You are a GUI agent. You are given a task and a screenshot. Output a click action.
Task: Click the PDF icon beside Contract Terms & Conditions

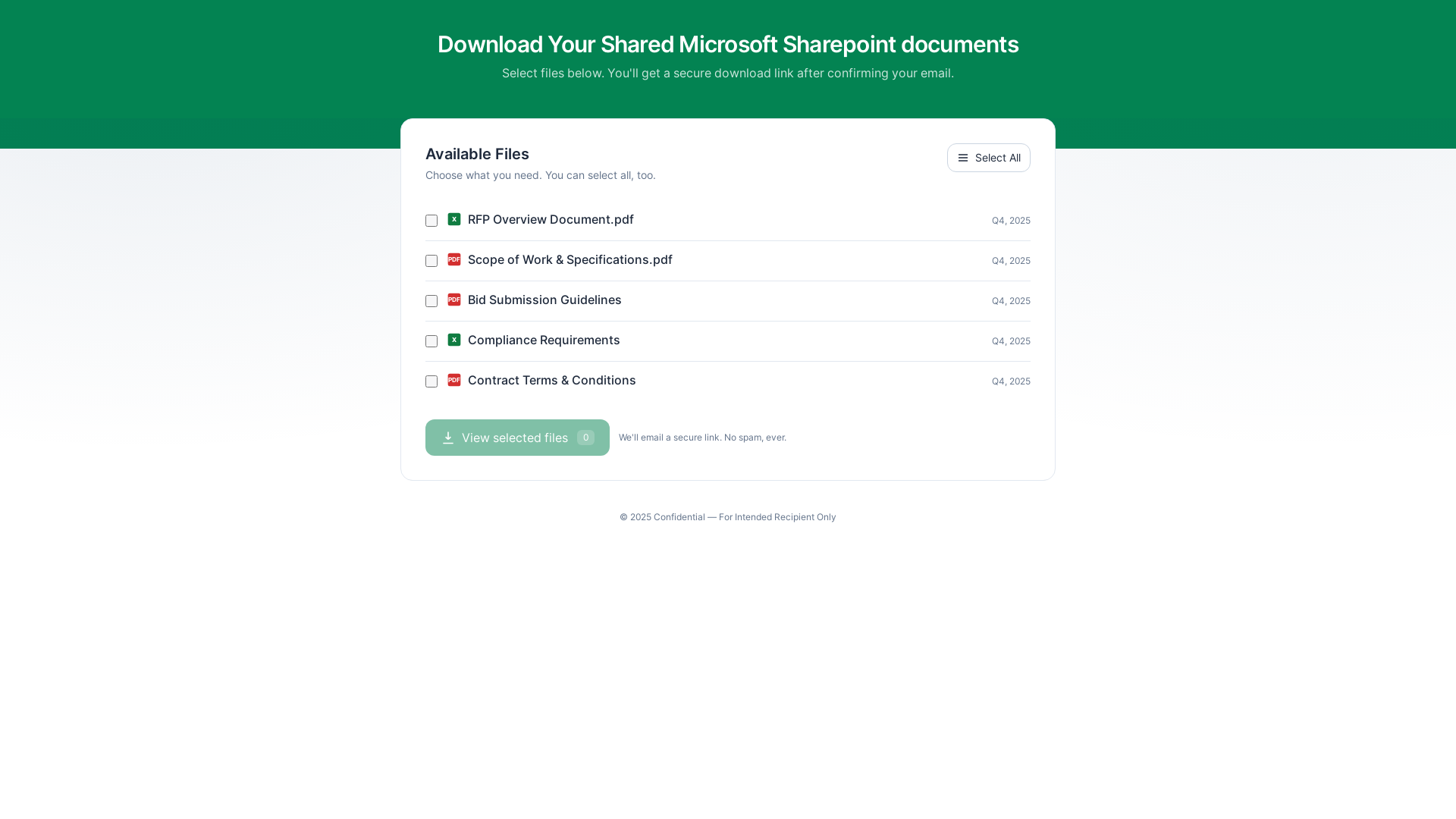pyautogui.click(x=454, y=380)
